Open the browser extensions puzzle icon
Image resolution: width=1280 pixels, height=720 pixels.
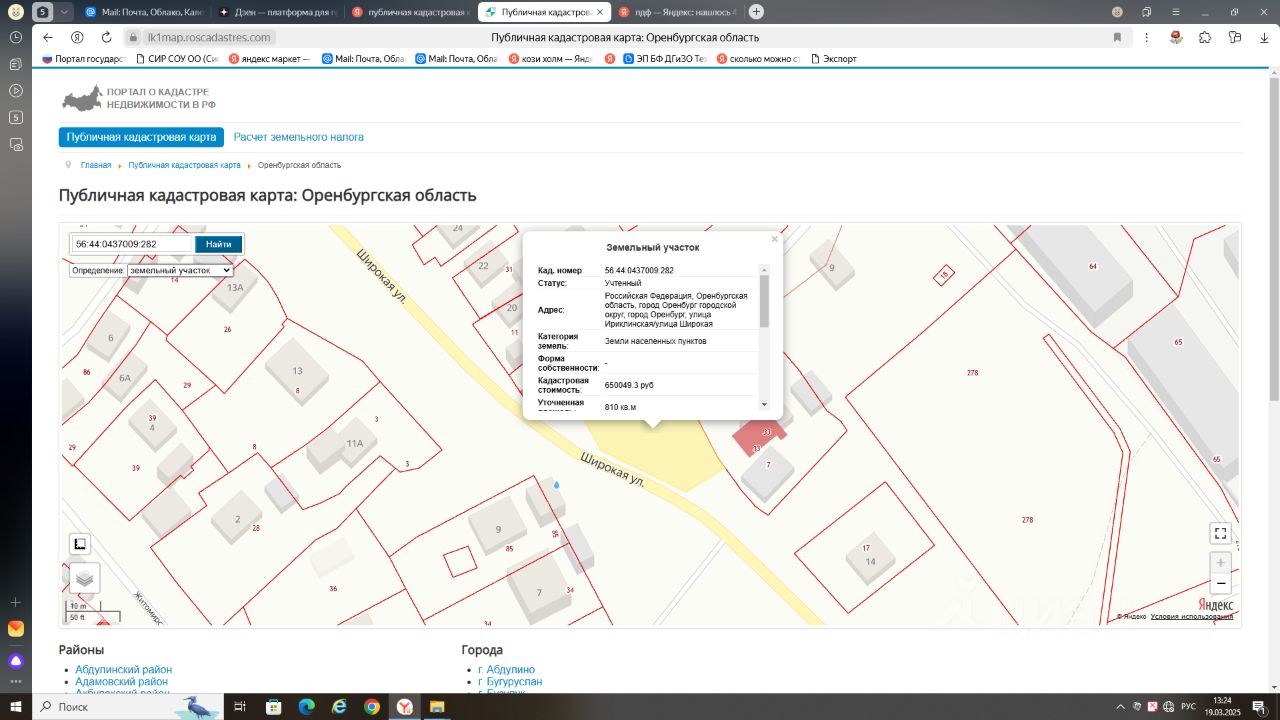1205,37
